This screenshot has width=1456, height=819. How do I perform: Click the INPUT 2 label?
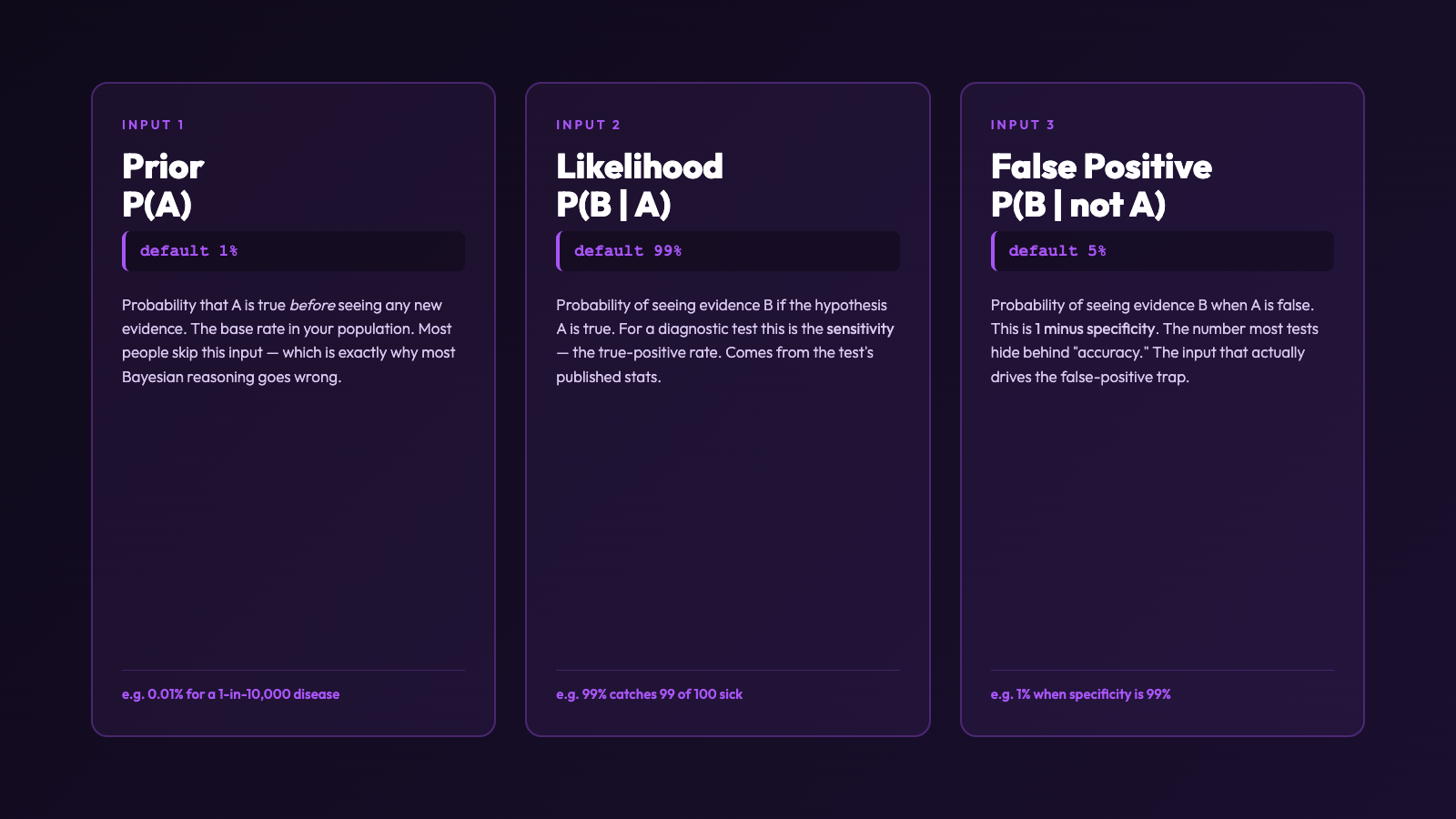pyautogui.click(x=588, y=125)
